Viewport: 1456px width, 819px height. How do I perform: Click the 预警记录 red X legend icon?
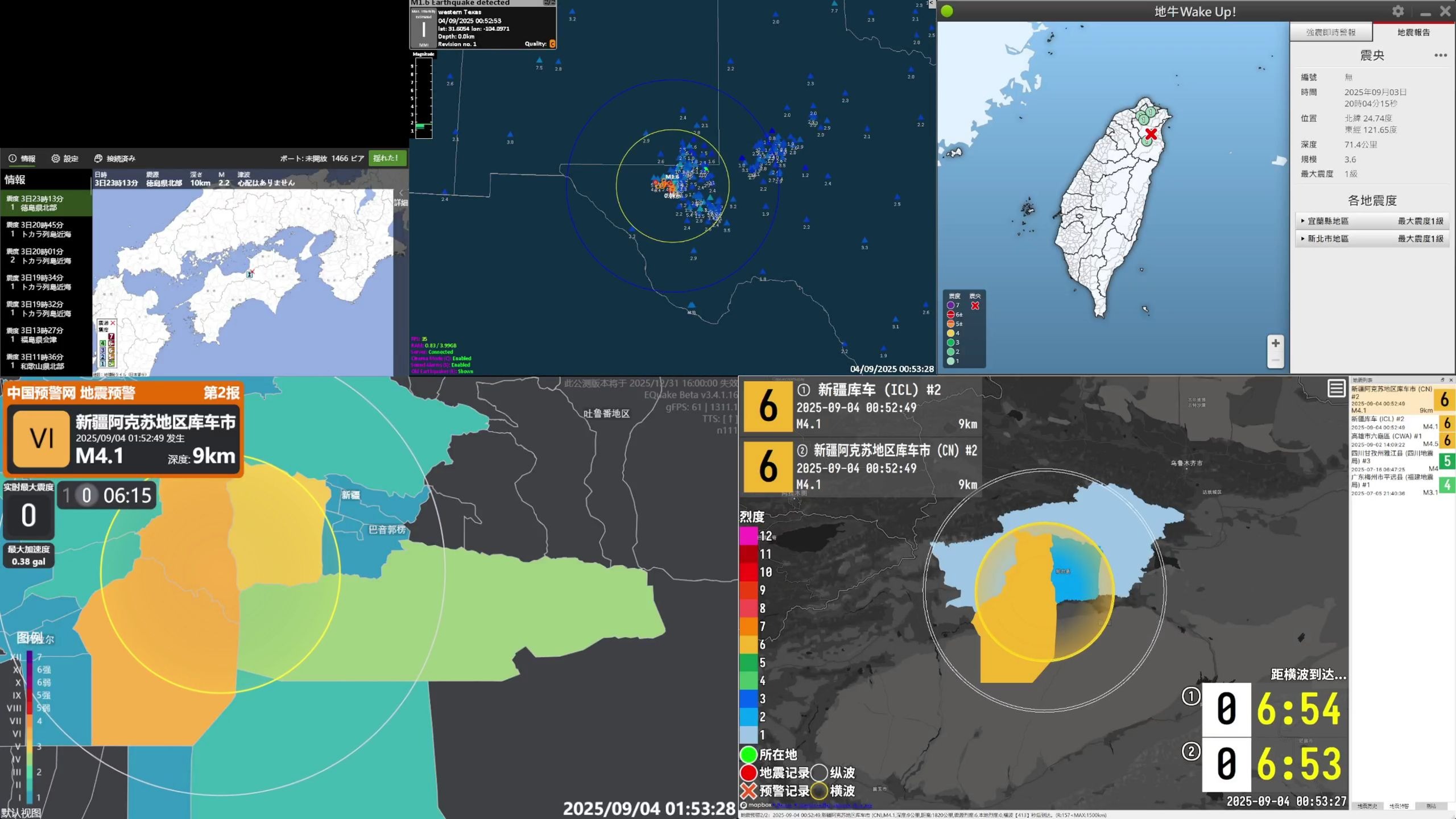[x=748, y=791]
